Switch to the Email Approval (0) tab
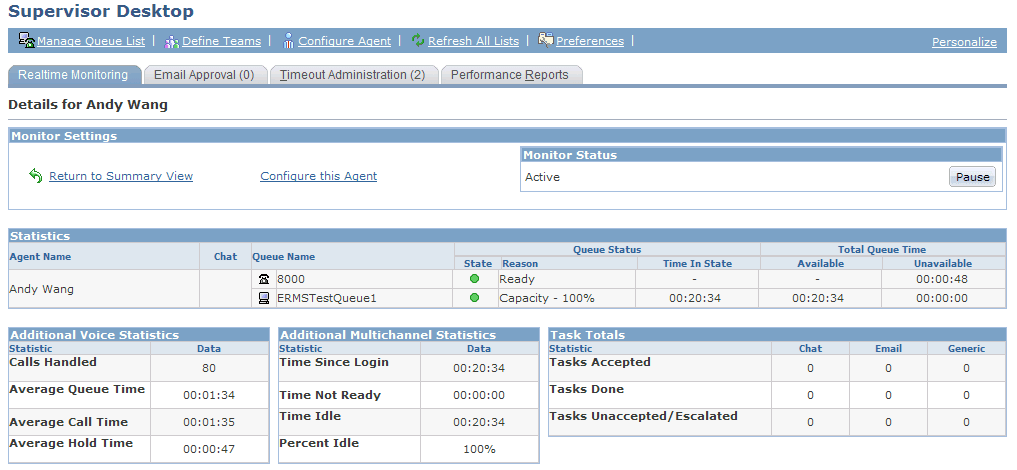 [x=204, y=75]
